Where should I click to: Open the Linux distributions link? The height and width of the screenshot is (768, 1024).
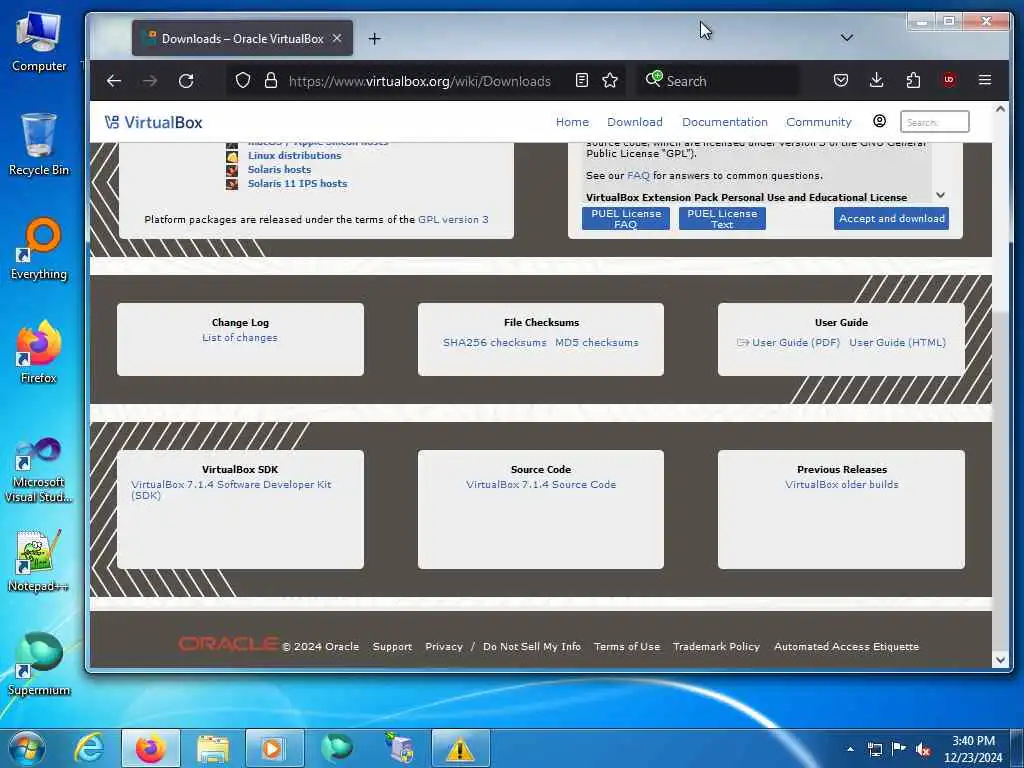(x=295, y=155)
